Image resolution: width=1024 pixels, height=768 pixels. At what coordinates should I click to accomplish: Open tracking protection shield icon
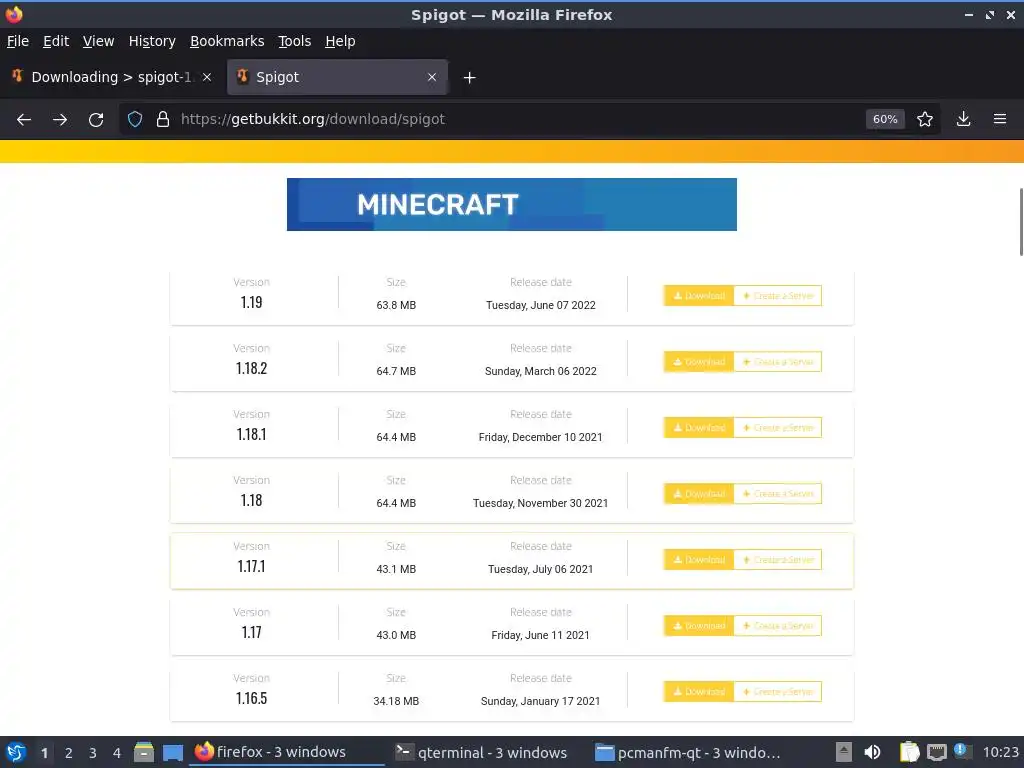point(135,120)
